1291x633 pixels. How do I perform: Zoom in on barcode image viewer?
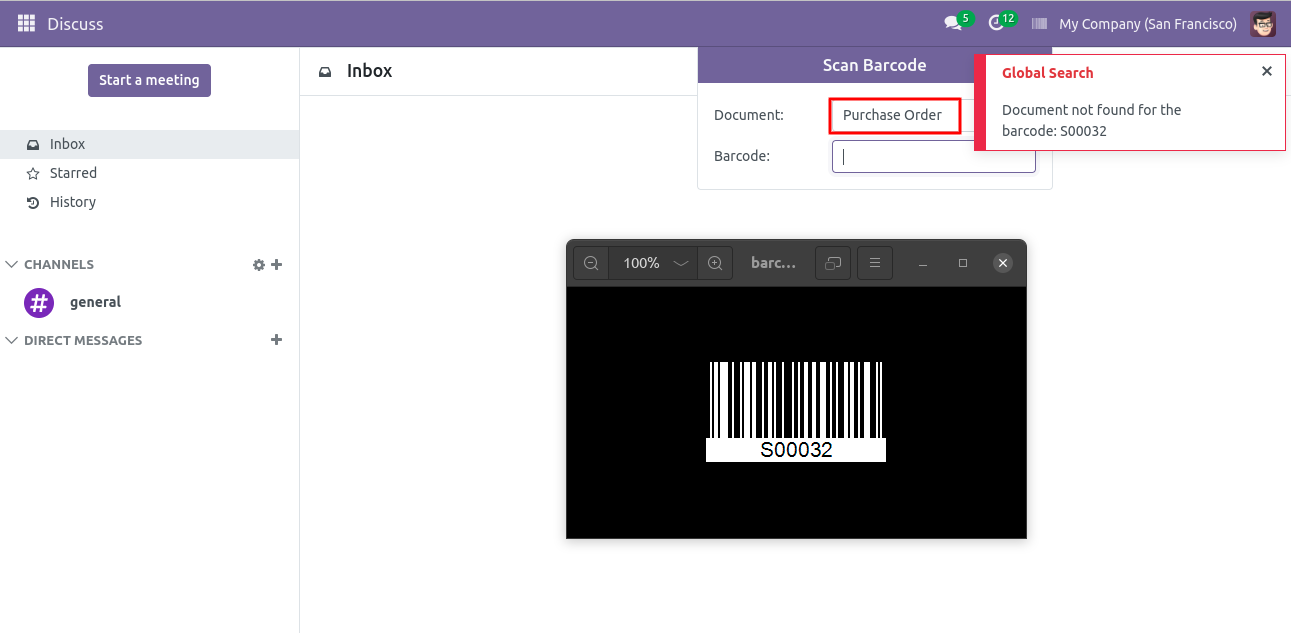715,263
